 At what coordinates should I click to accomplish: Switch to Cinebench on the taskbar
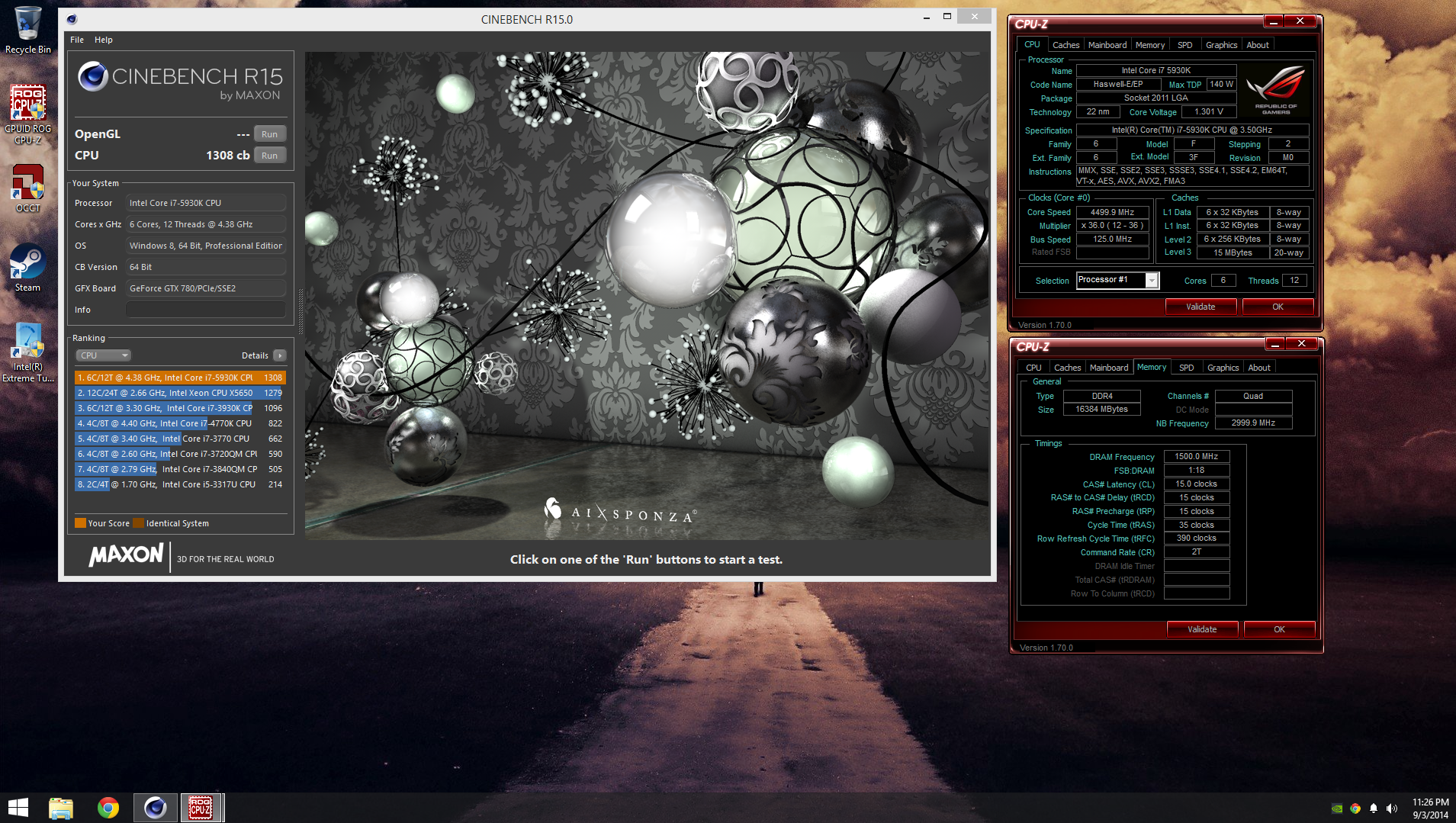click(x=156, y=808)
